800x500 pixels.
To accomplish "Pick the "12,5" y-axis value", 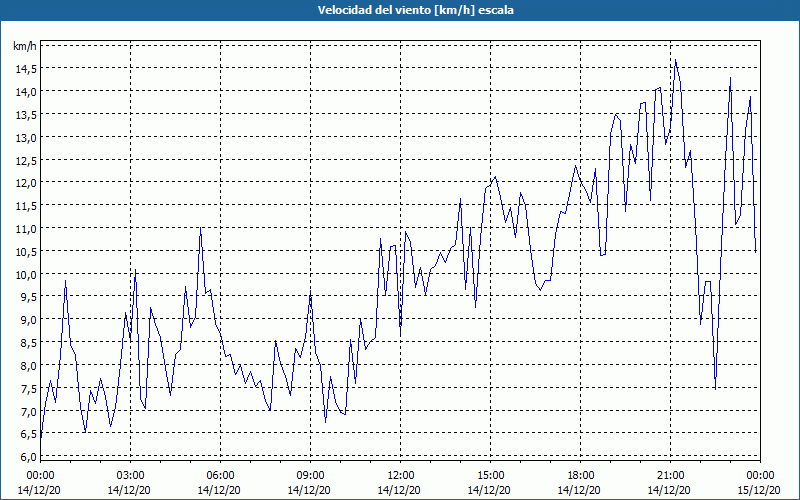I will [x=26, y=161].
